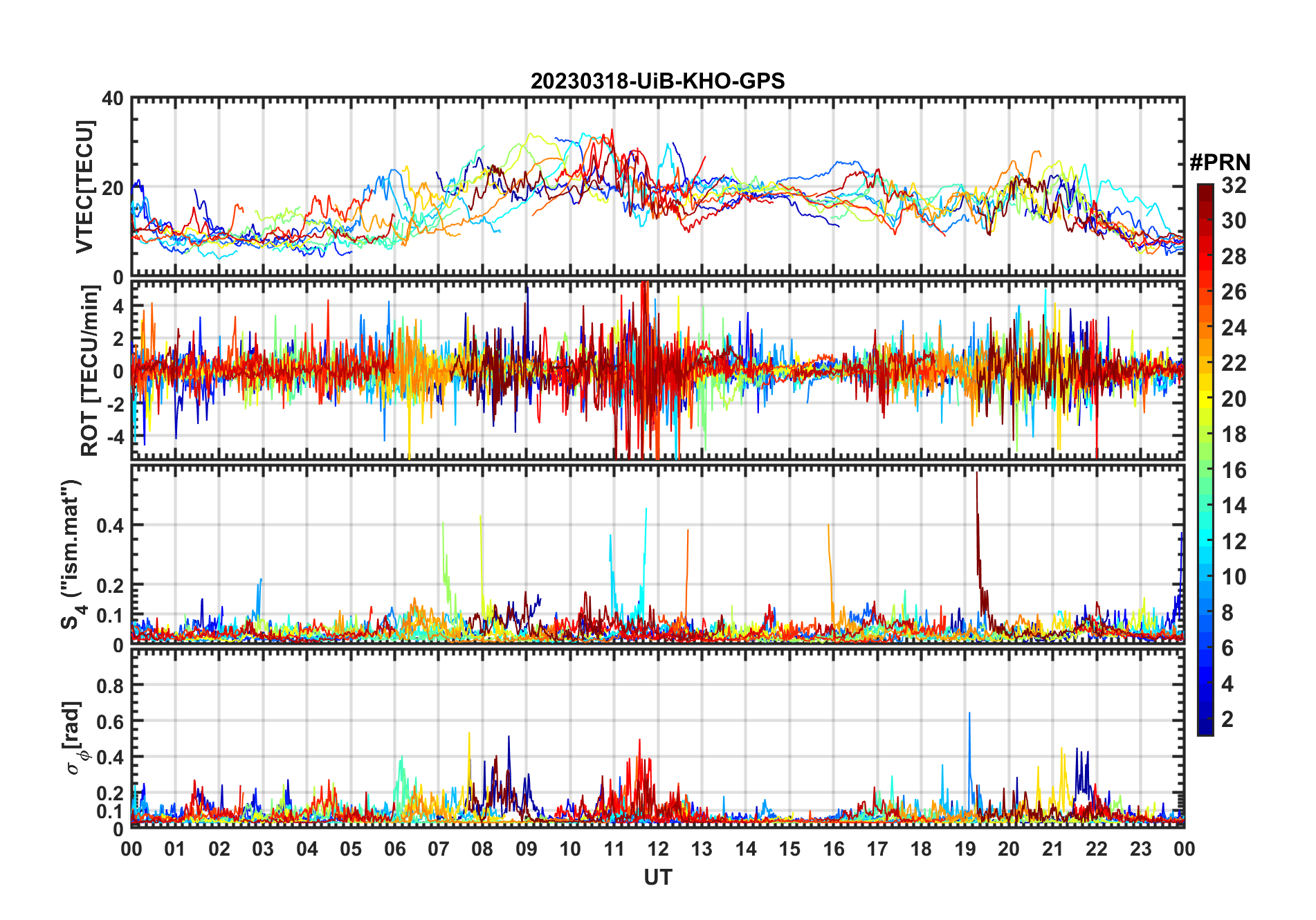Select UT axis hour tick 23
The height and width of the screenshot is (920, 1316).
(1140, 849)
